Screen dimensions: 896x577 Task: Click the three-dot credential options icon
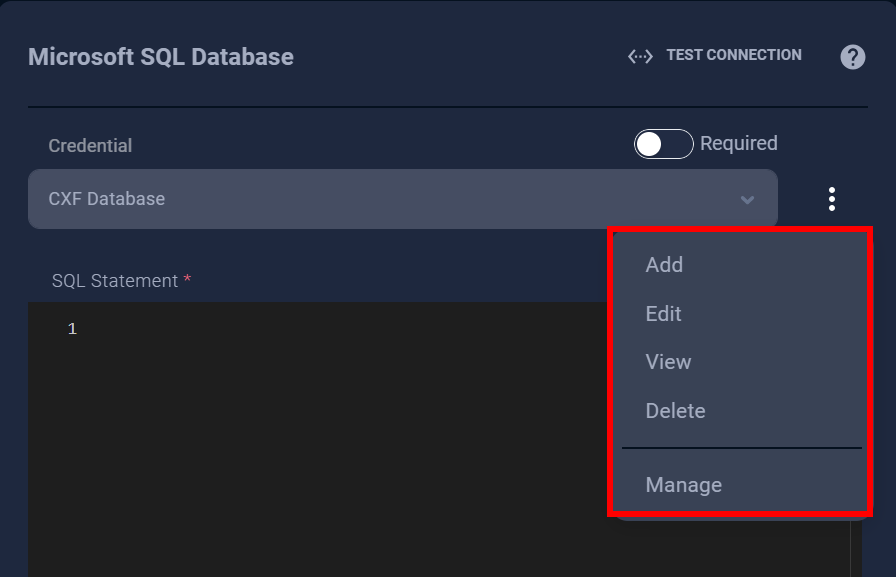832,199
